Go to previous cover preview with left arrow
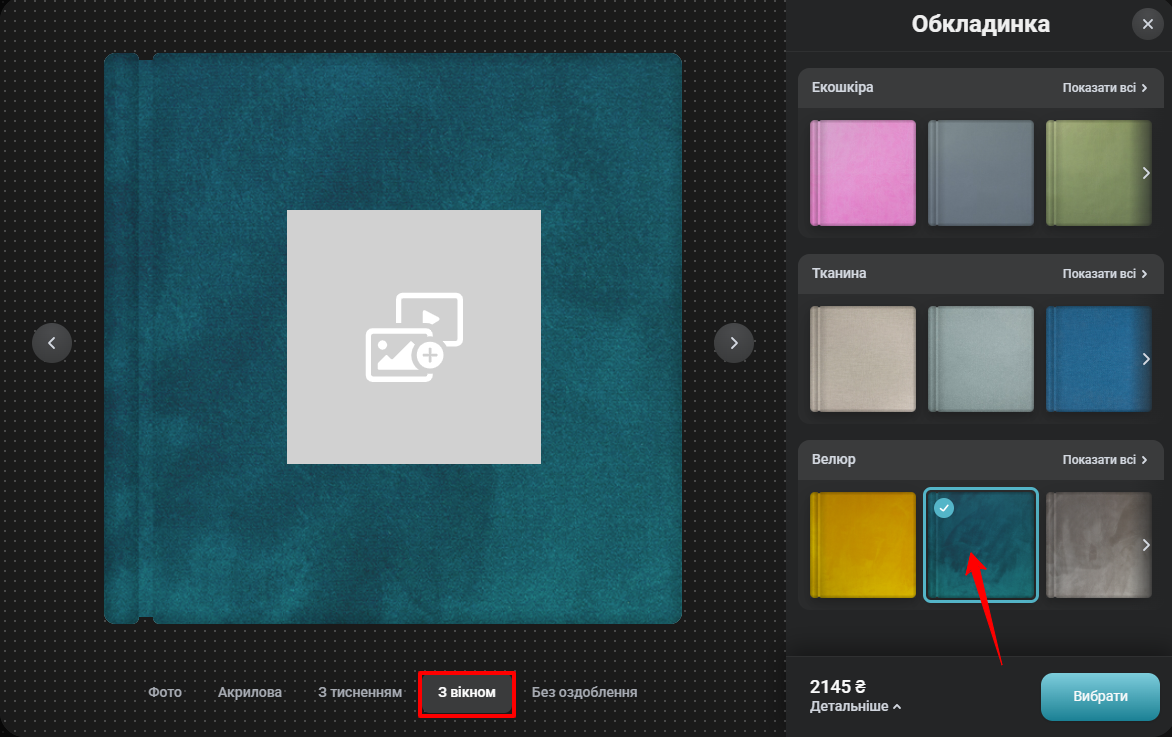The image size is (1172, 737). pyautogui.click(x=52, y=343)
